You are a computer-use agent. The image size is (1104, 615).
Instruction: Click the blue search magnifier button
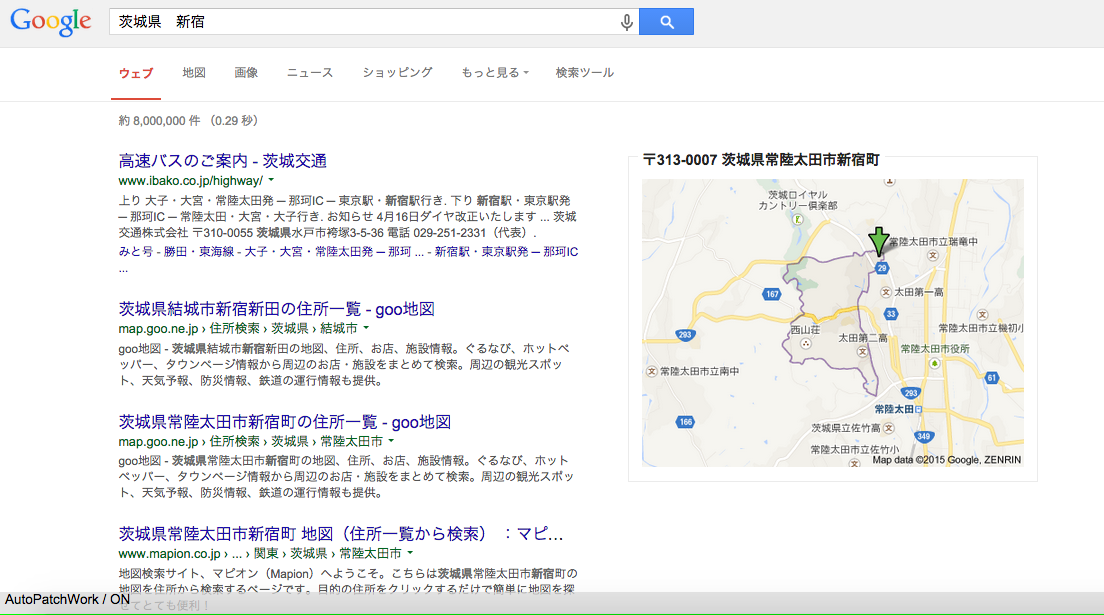coord(666,22)
